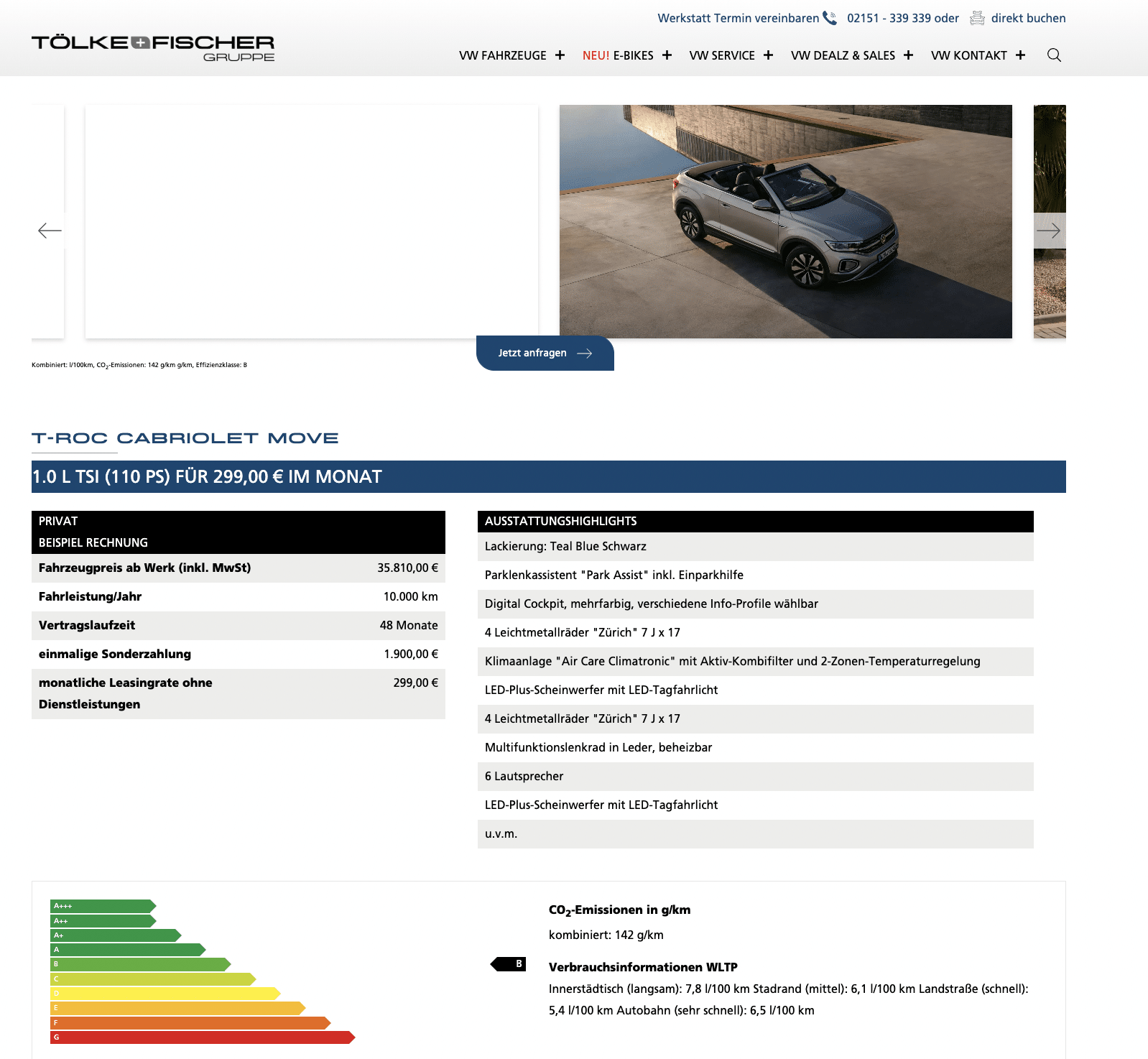Select the 1.900,00 € value
This screenshot has height=1059, width=1148.
click(411, 654)
